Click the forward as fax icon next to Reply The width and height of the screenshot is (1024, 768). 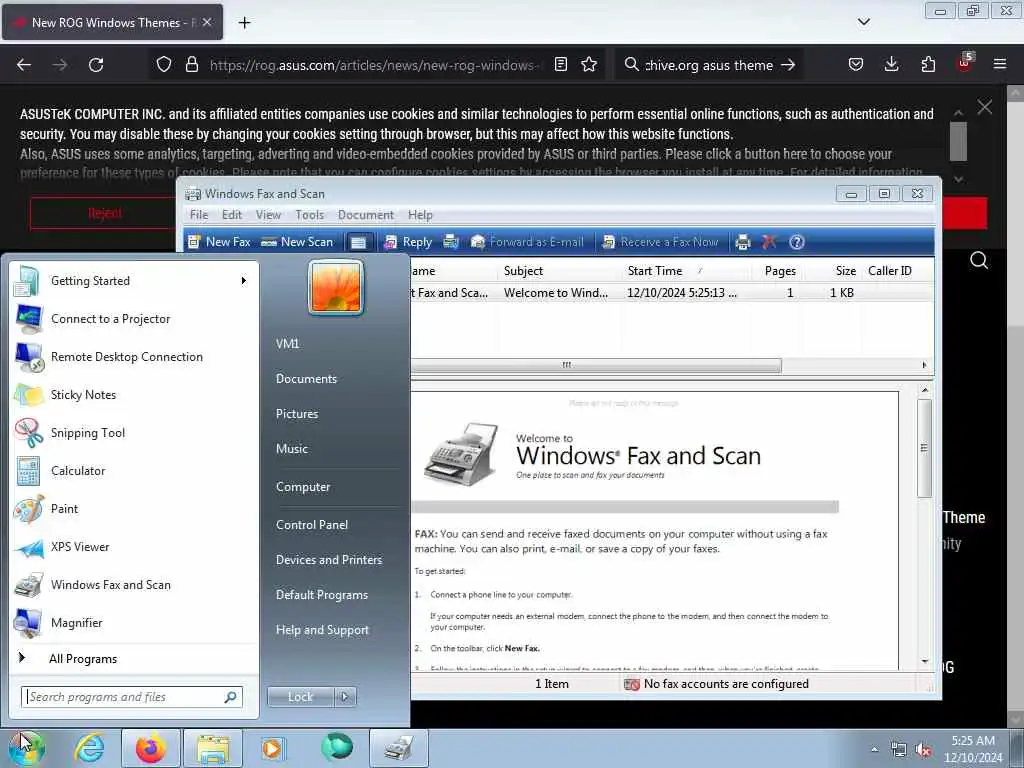pyautogui.click(x=451, y=242)
